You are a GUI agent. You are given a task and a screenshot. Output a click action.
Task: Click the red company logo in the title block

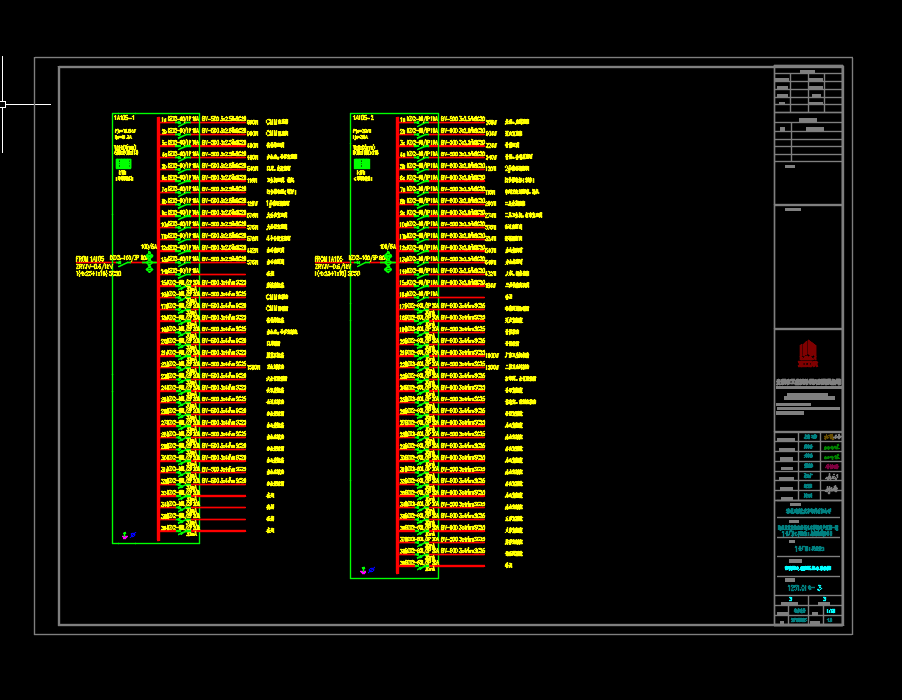coord(808,353)
